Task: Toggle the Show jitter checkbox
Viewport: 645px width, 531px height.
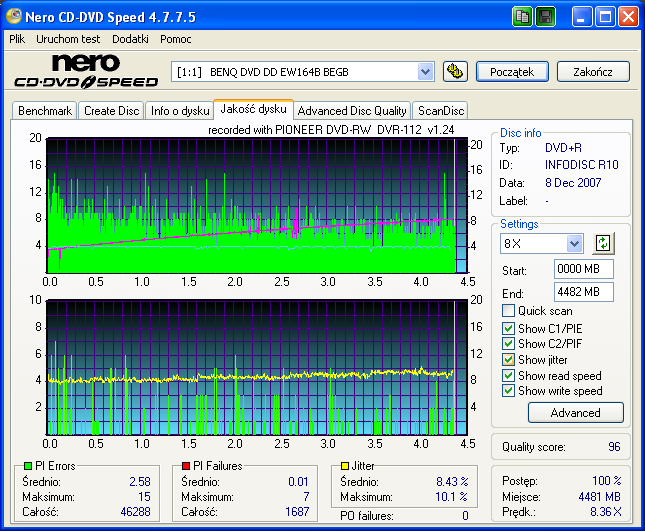Action: pos(508,359)
